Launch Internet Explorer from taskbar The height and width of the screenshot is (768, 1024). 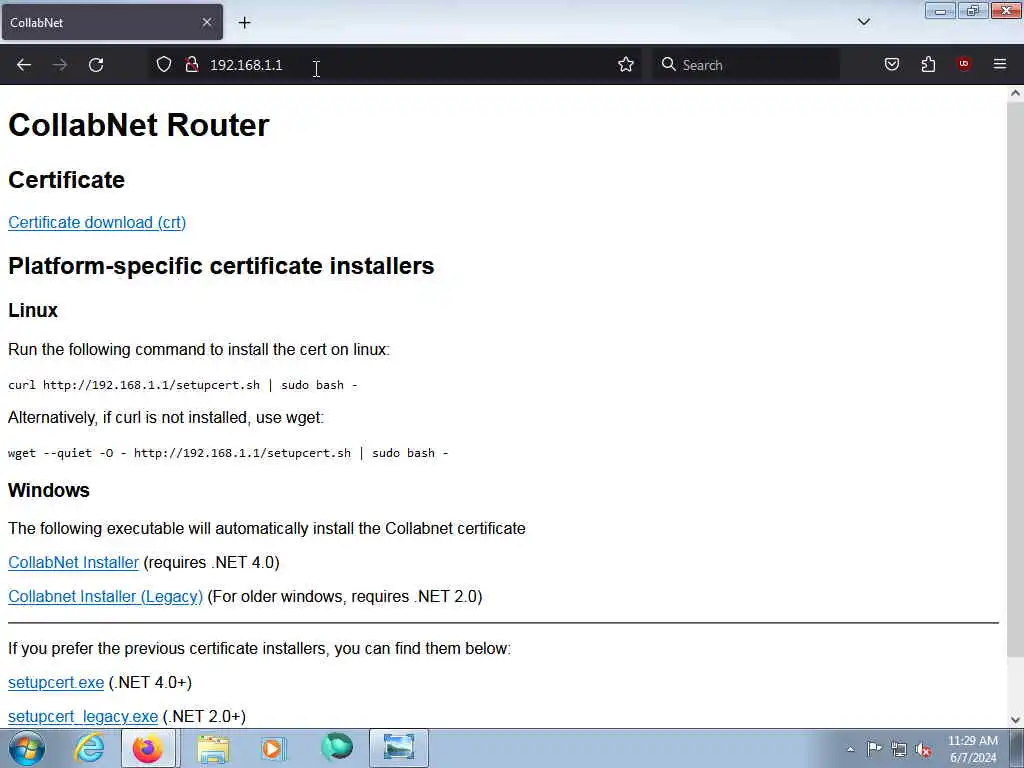tap(89, 748)
